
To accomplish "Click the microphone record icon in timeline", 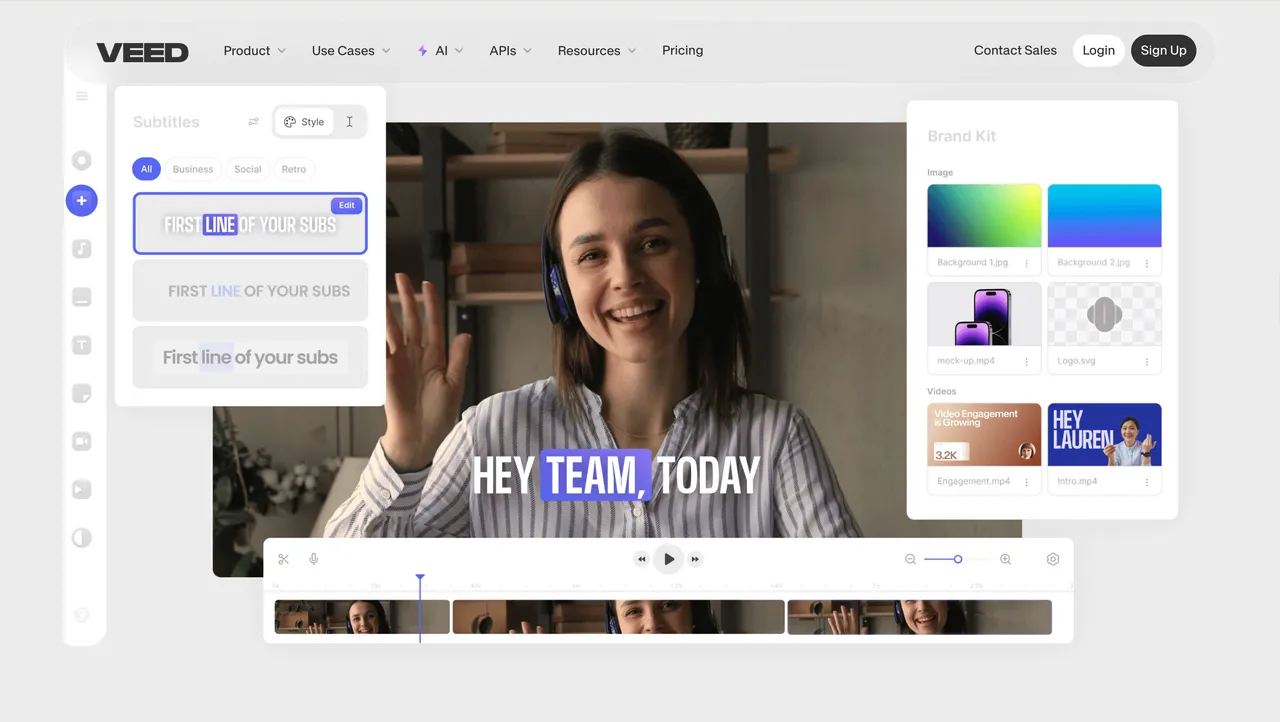I will pyautogui.click(x=314, y=559).
